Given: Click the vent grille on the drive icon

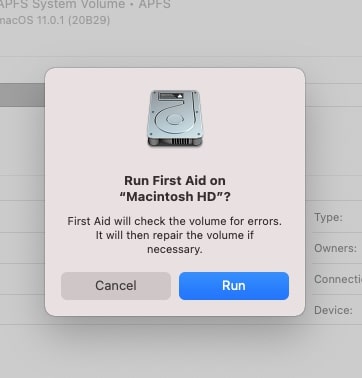Looking at the screenshot, I should pos(181,141).
